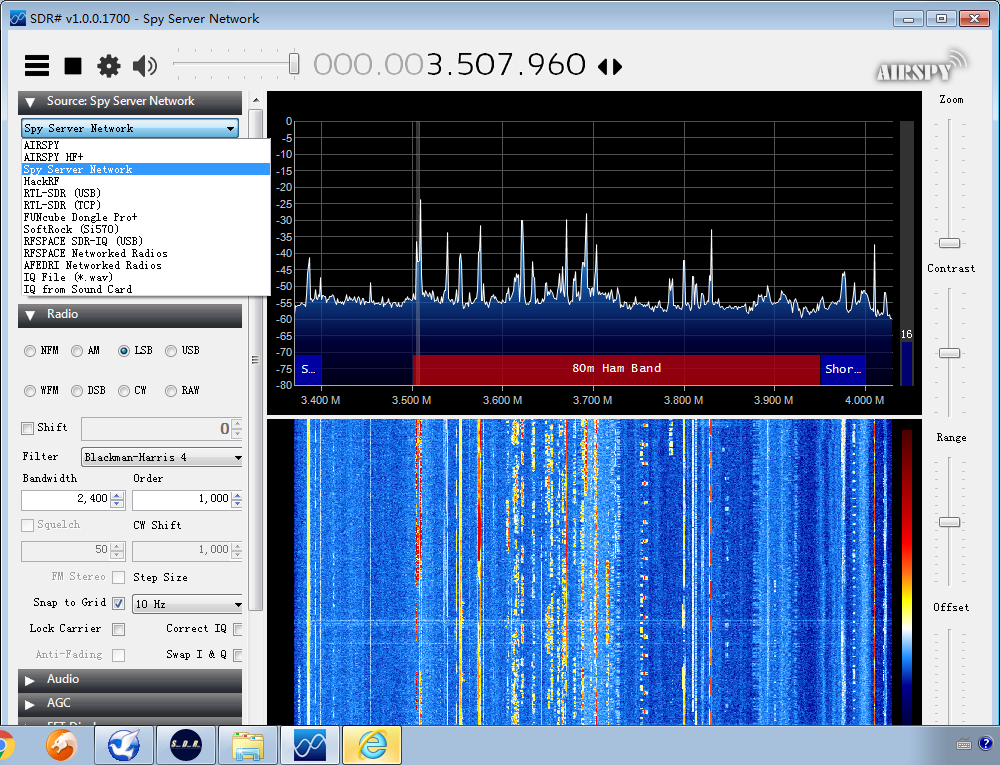Choose RFSPACE Networked Radios source

tap(146, 254)
